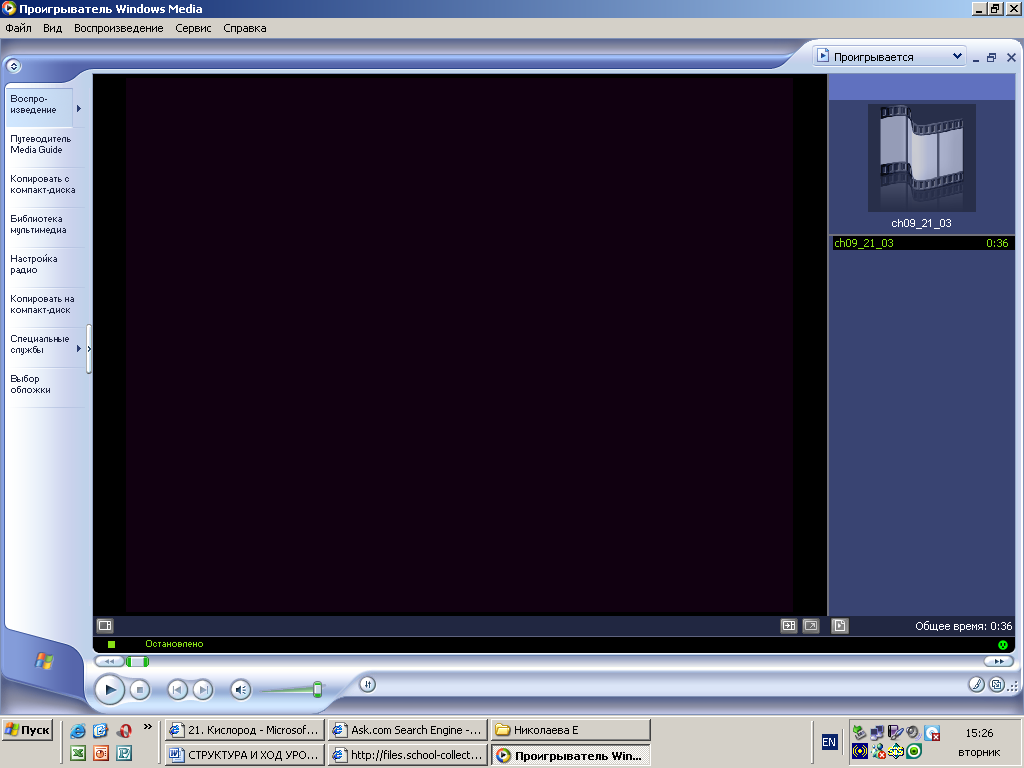Expand the Воспроизведение tab arrow
Image resolution: width=1024 pixels, height=768 pixels.
click(x=79, y=108)
